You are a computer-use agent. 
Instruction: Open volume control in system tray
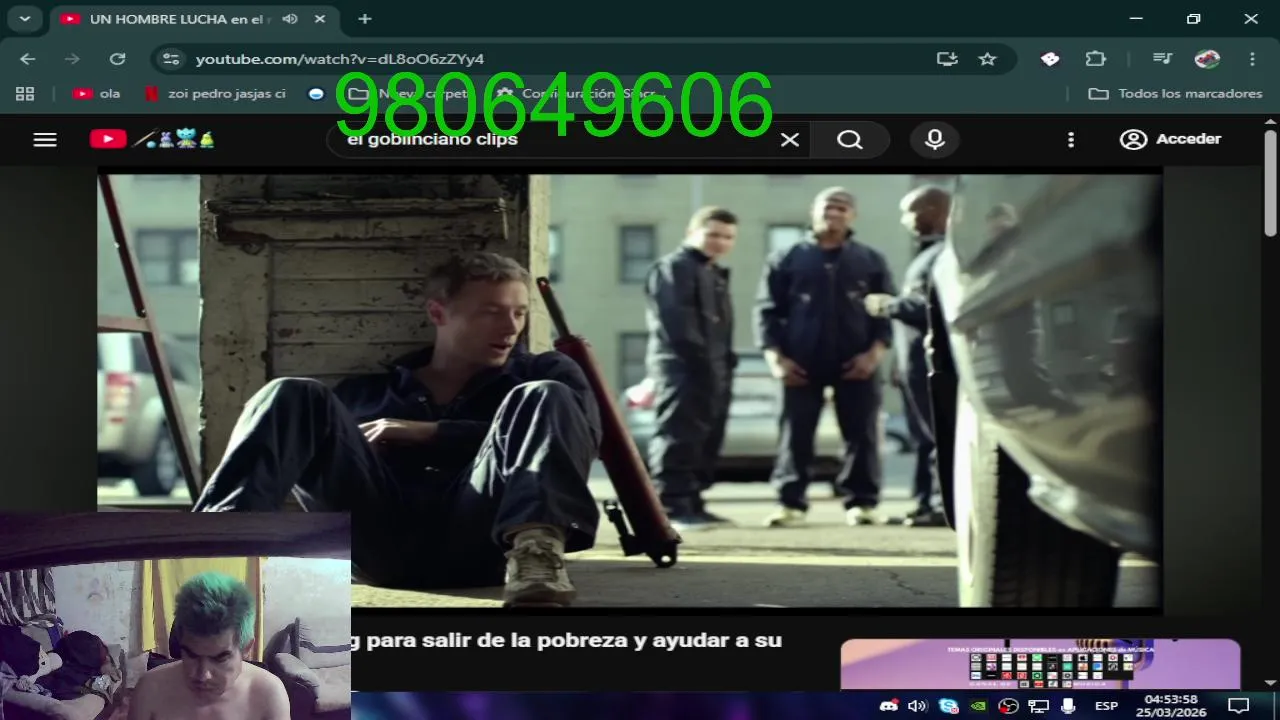(x=917, y=706)
